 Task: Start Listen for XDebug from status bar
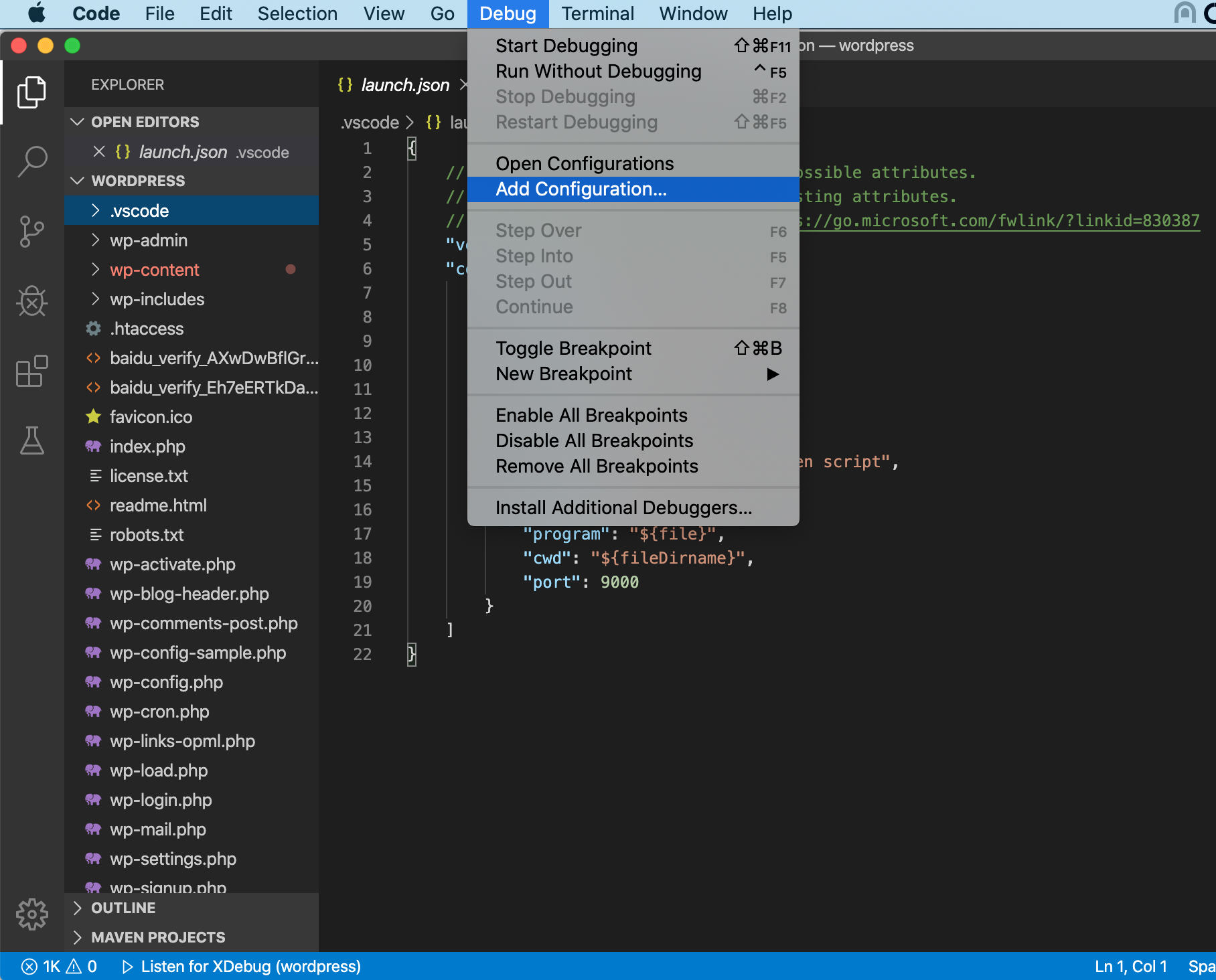coord(241,967)
